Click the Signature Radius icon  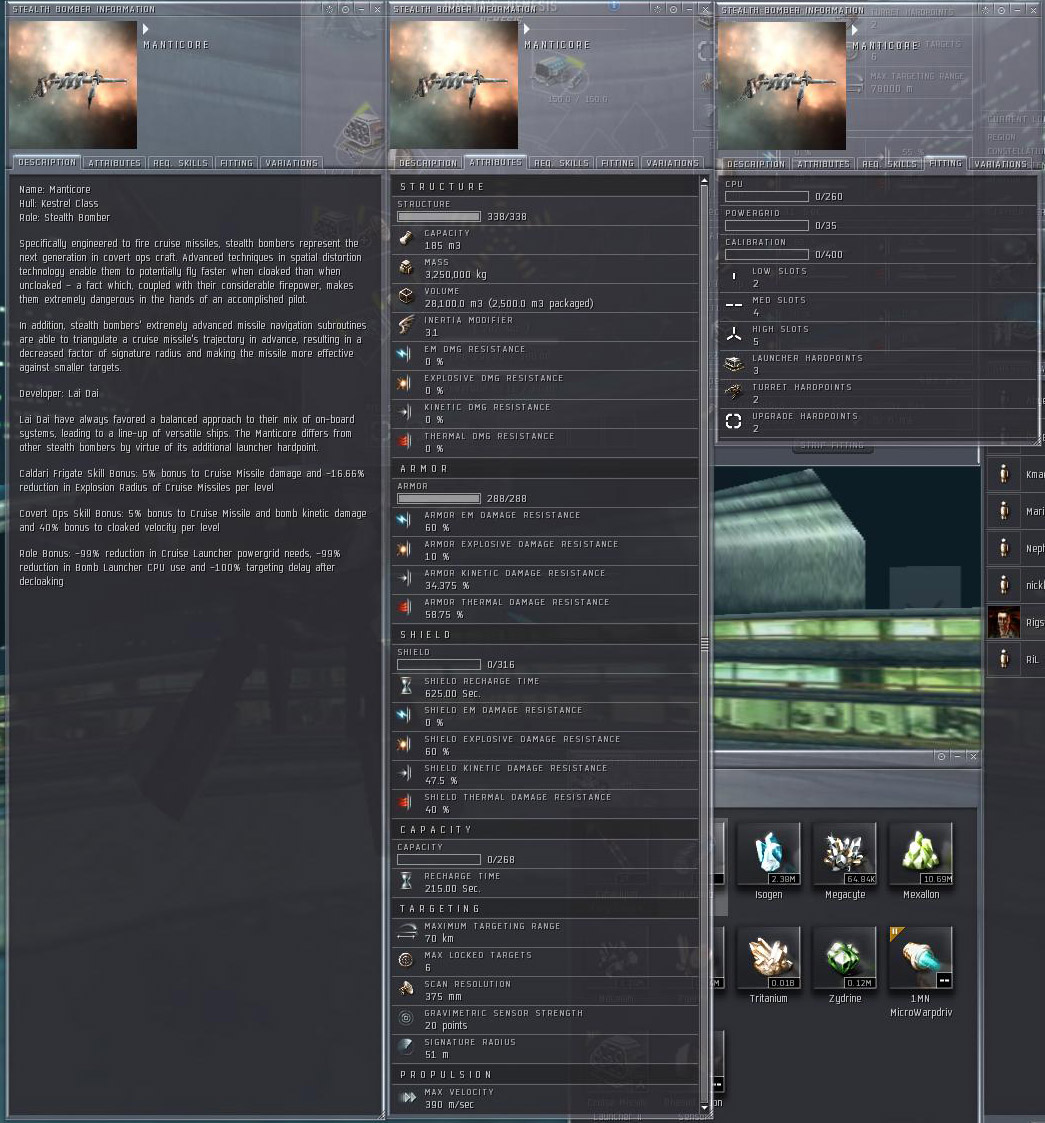[406, 1047]
